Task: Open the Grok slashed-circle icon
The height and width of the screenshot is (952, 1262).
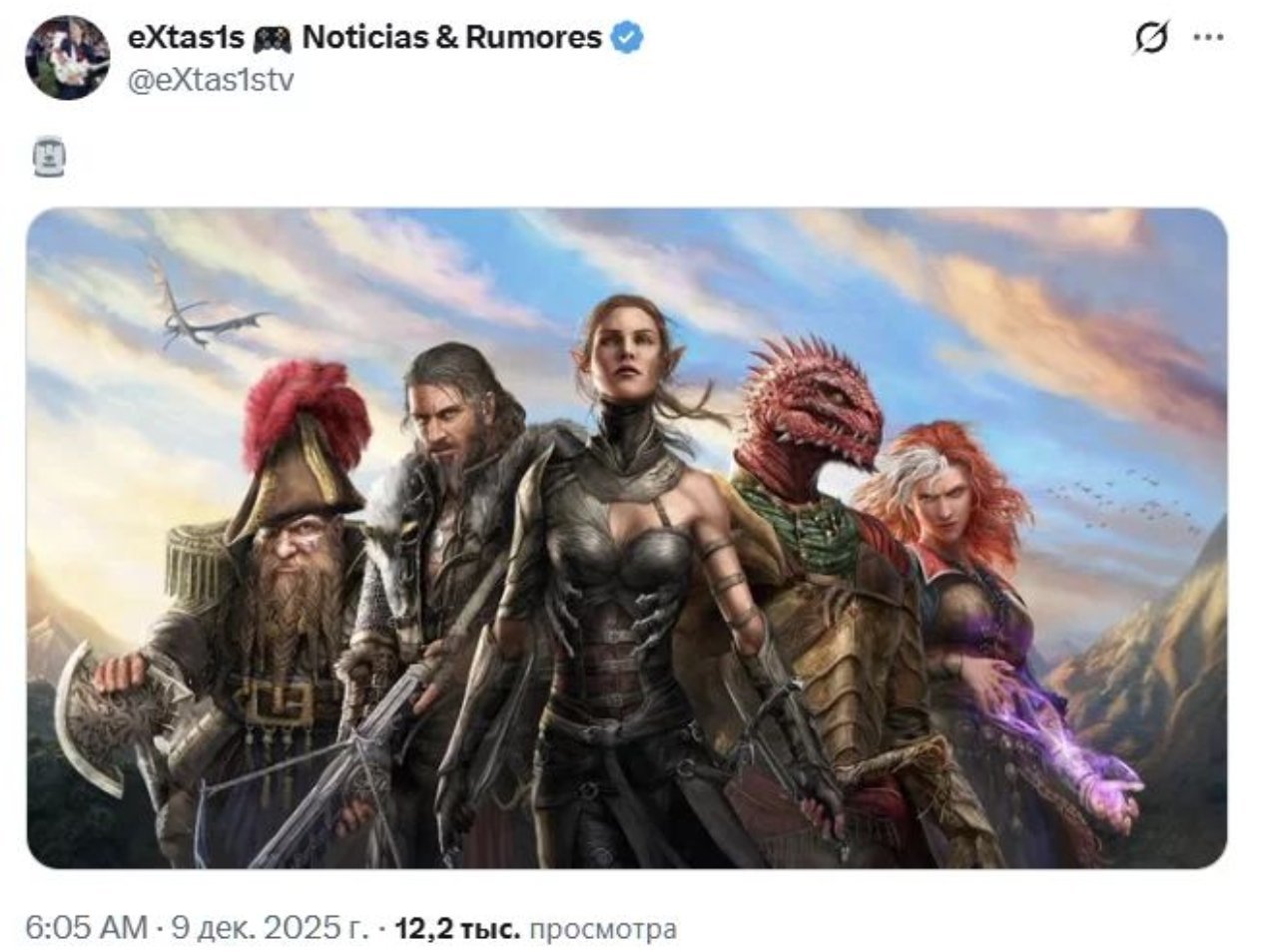Action: pos(1151,39)
